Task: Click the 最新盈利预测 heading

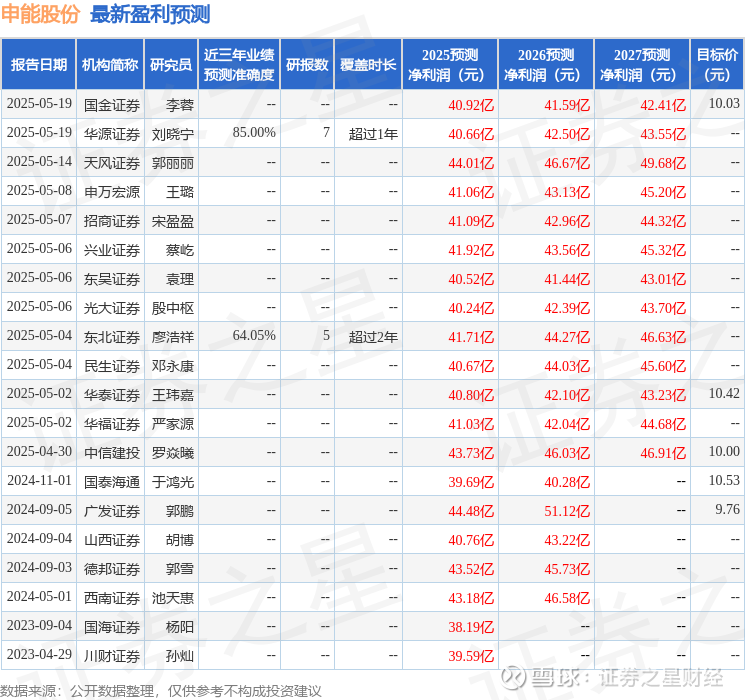Action: [150, 14]
